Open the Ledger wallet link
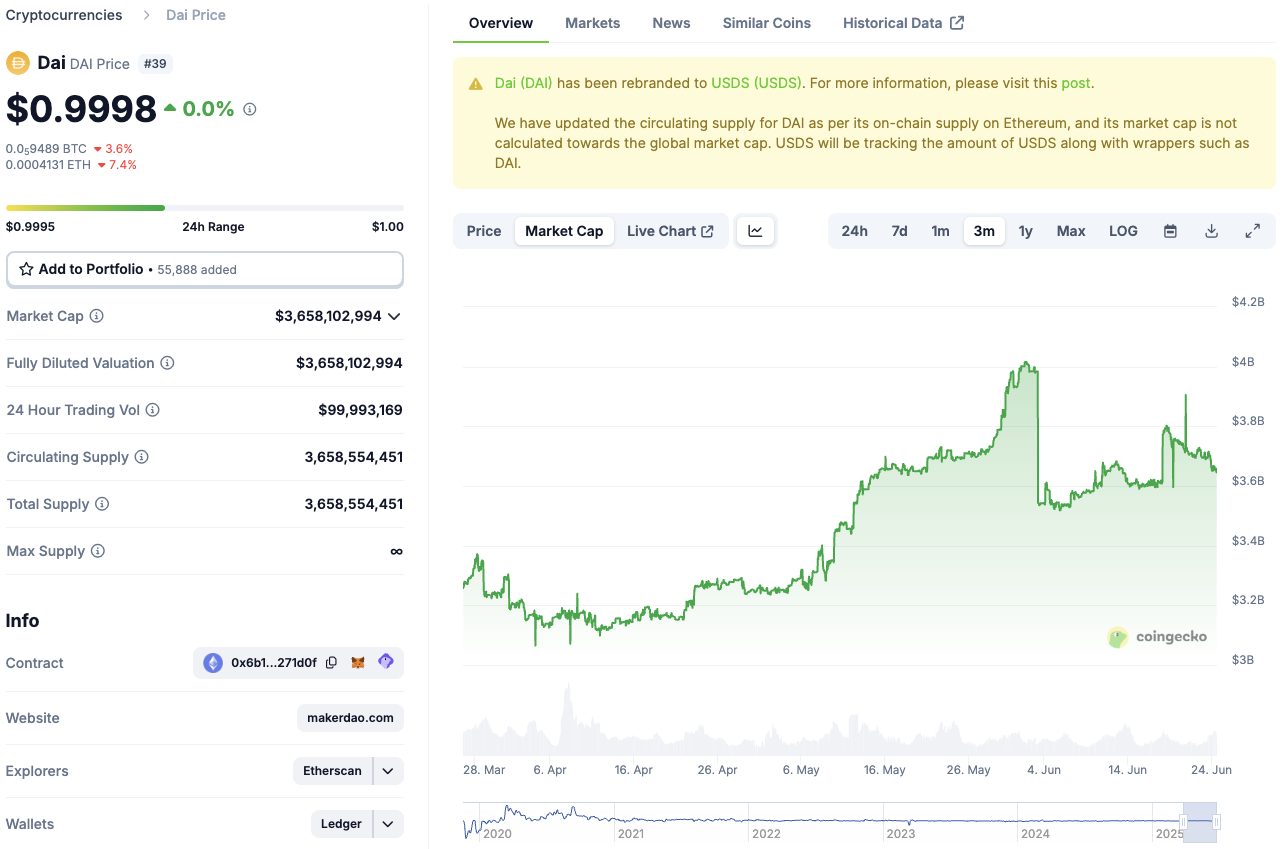This screenshot has width=1285, height=849. tap(341, 824)
